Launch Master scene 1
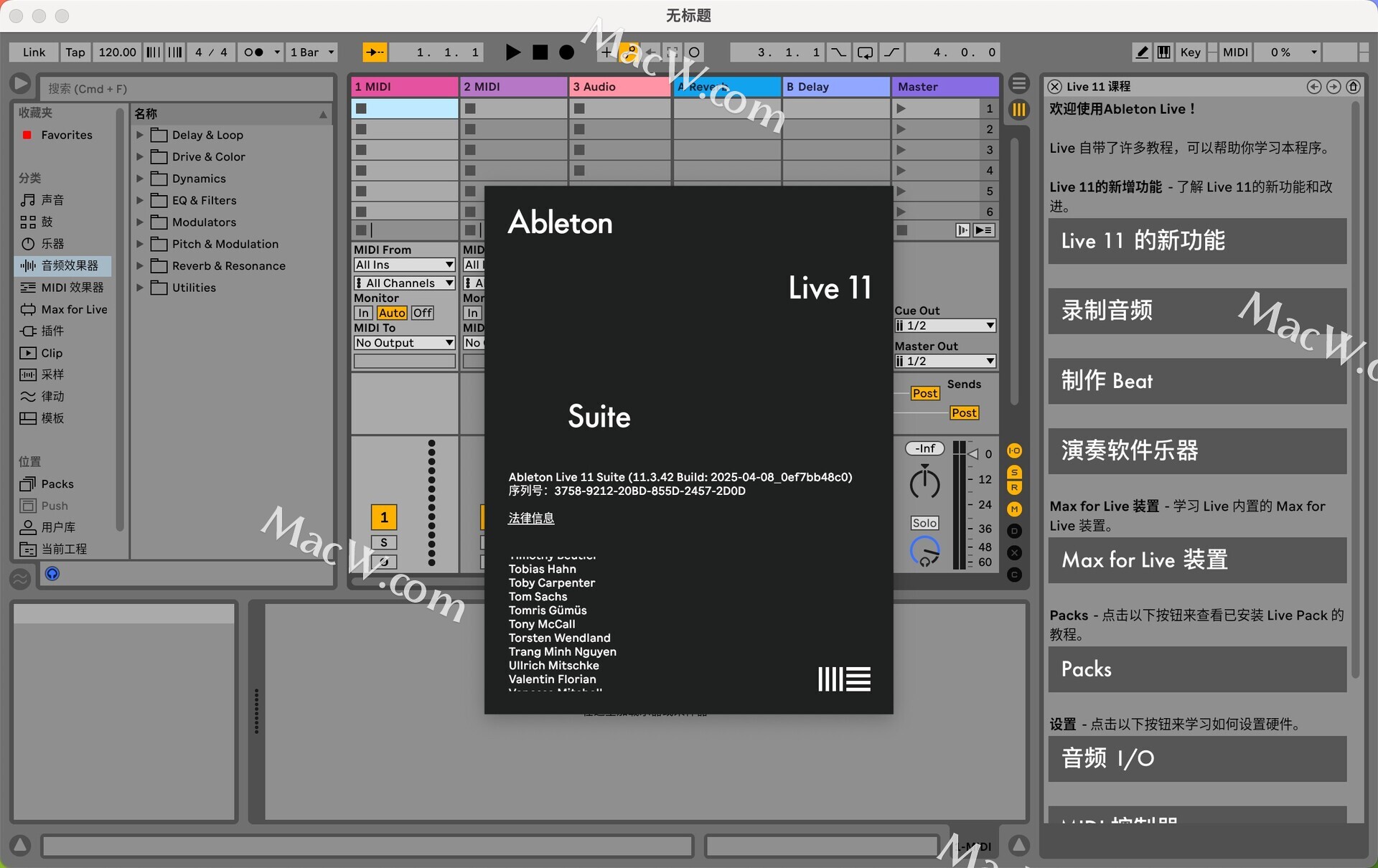 click(901, 109)
